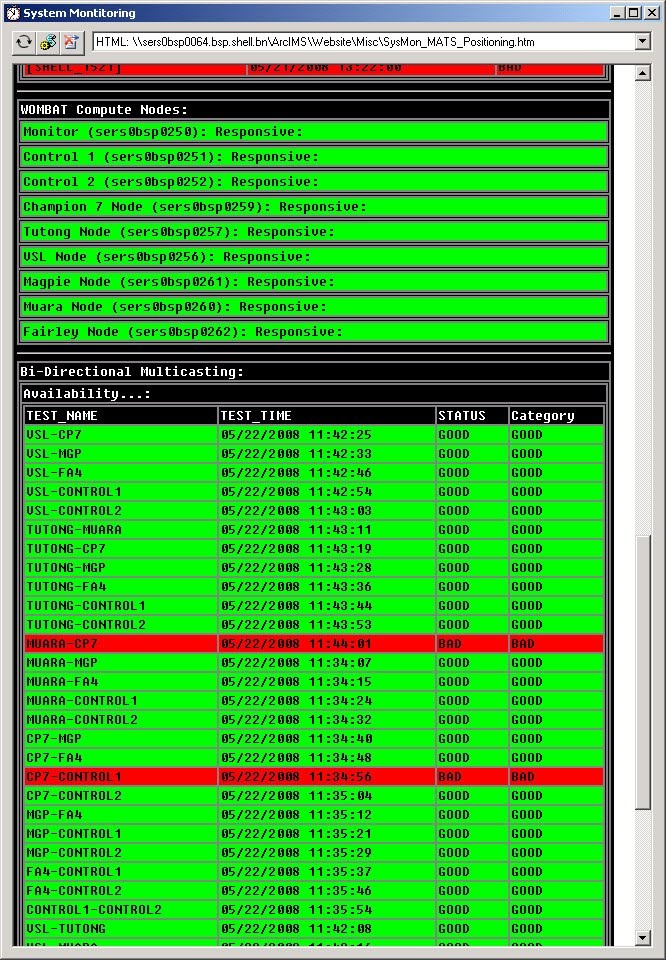Select the MUARA-MGP test name
Image resolution: width=666 pixels, height=960 pixels.
62,662
